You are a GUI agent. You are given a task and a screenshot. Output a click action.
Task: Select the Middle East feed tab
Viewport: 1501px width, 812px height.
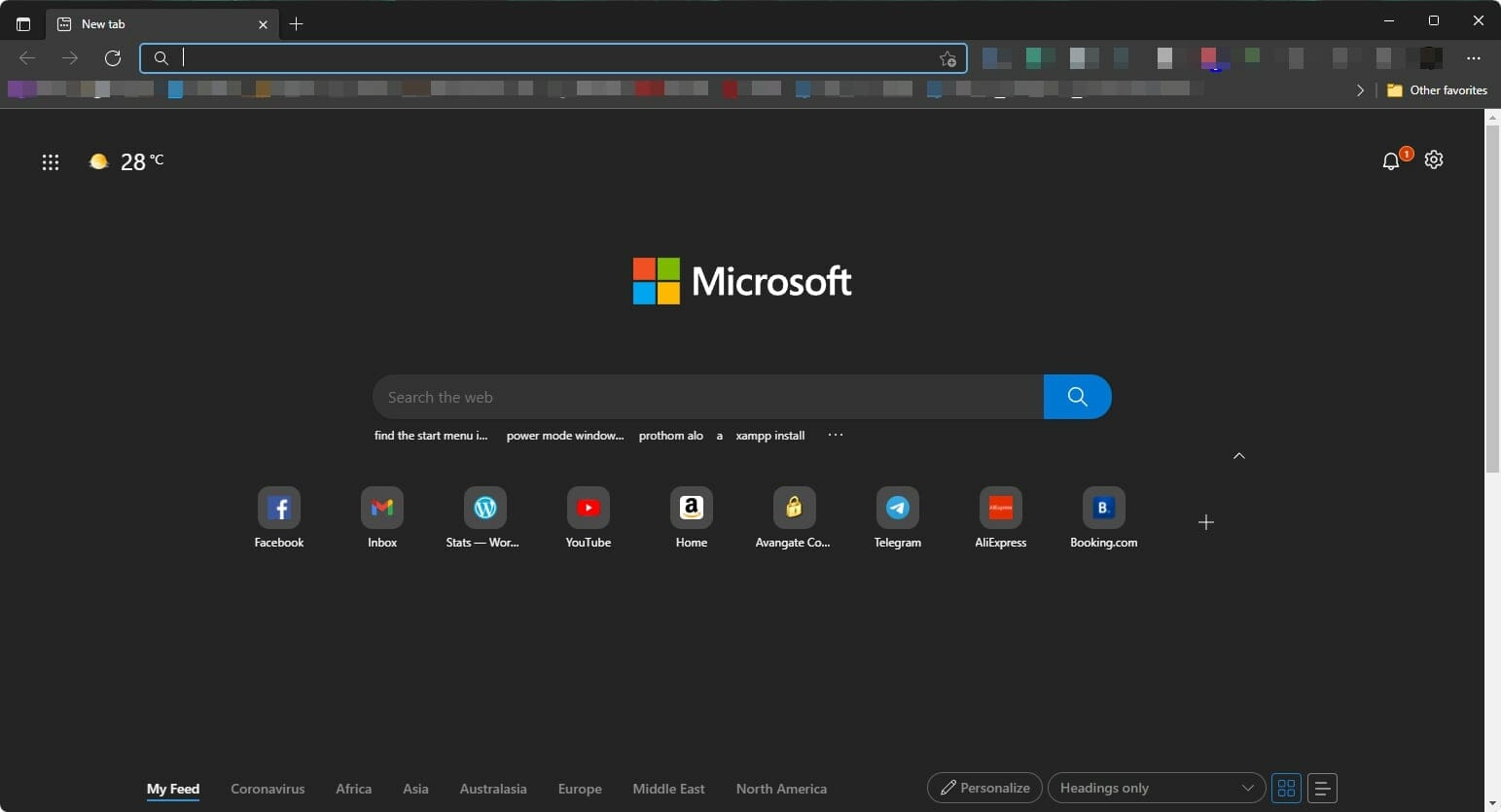(x=668, y=789)
